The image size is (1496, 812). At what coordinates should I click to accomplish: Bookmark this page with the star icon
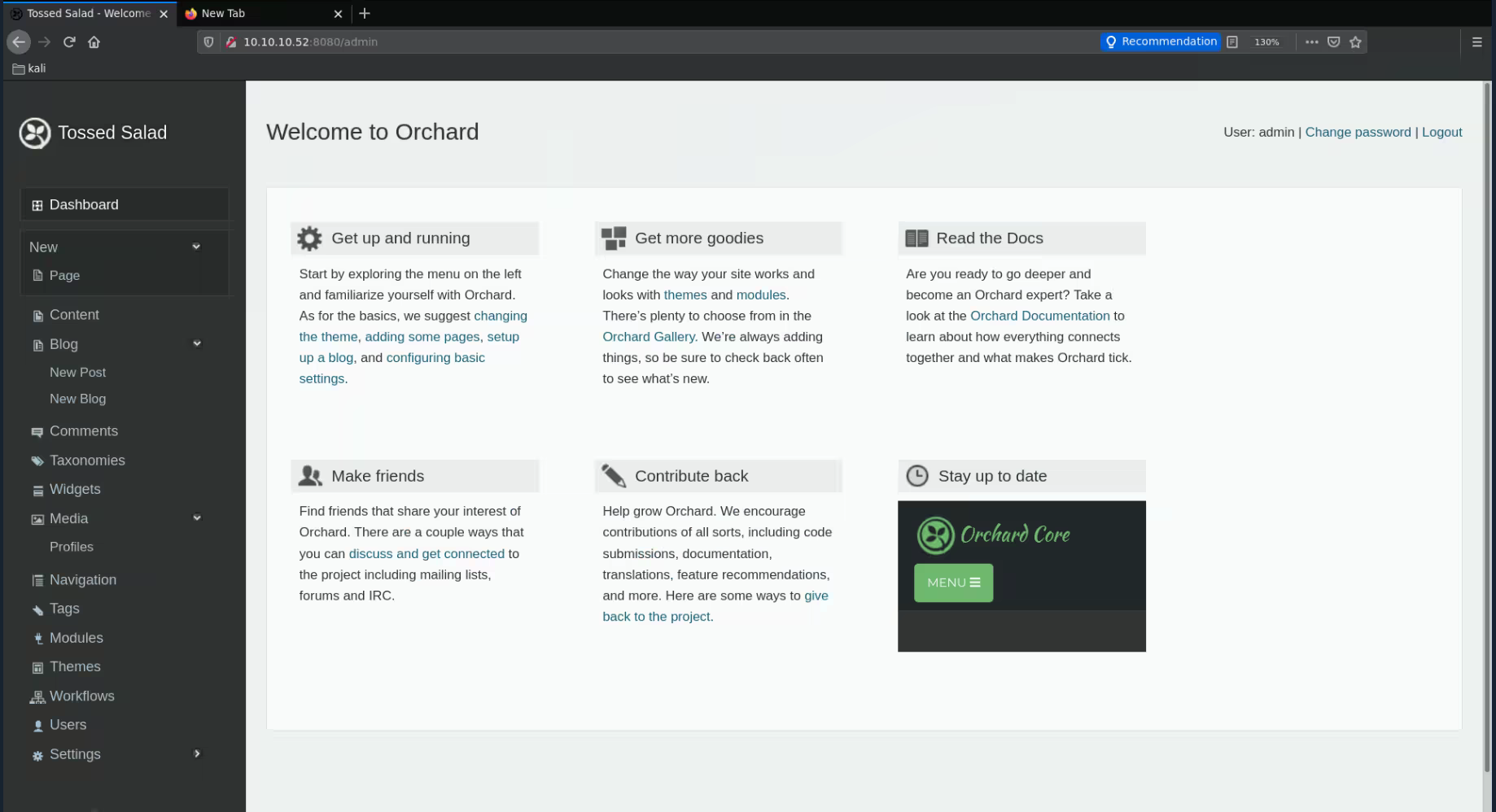point(1355,42)
